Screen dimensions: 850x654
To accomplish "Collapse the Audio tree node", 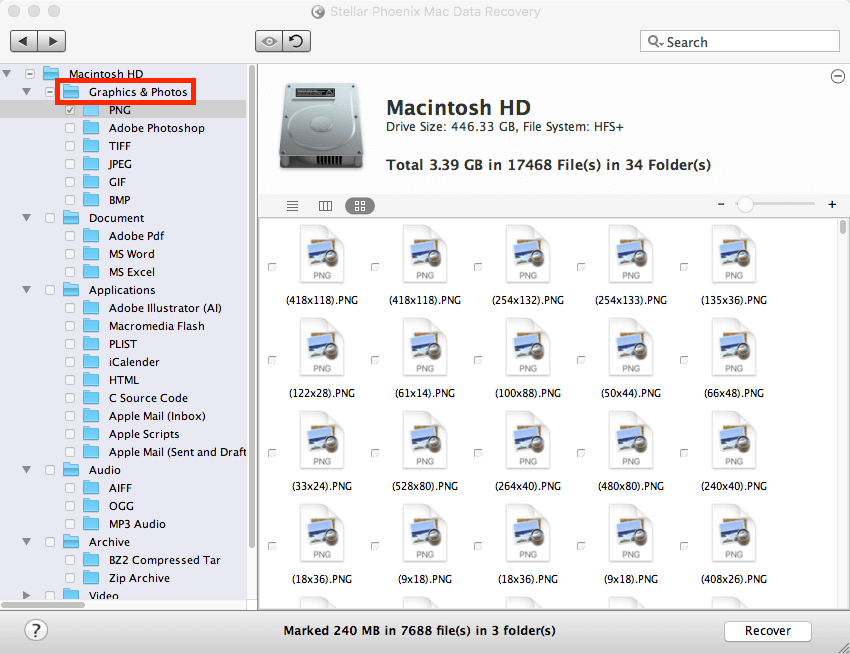I will point(27,470).
